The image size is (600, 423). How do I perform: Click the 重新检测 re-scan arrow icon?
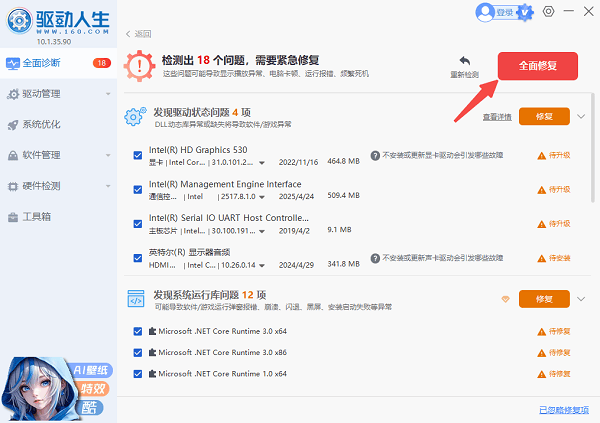[464, 62]
